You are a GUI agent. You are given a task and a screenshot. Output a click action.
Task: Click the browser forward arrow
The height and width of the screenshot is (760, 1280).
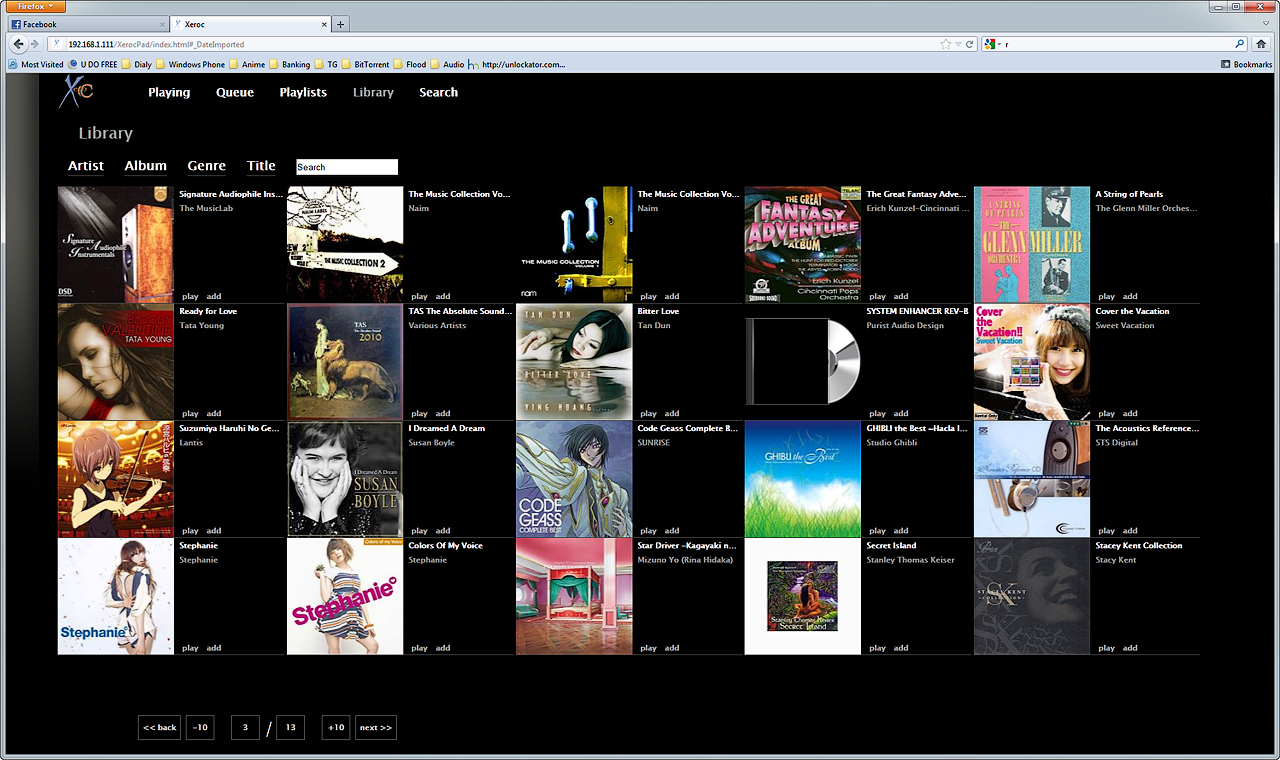click(35, 44)
